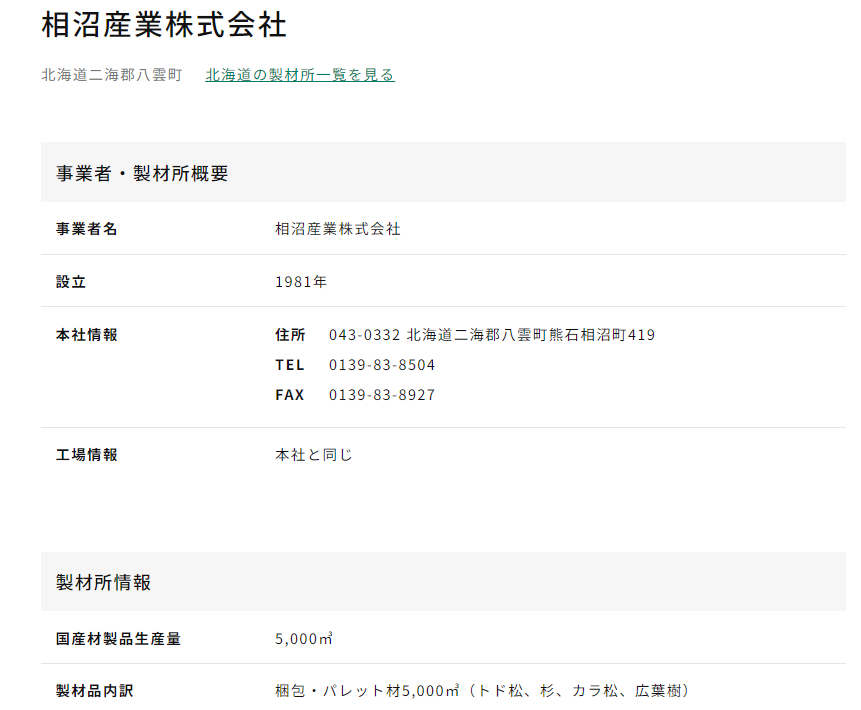Click the 本社情報 row label

87,334
